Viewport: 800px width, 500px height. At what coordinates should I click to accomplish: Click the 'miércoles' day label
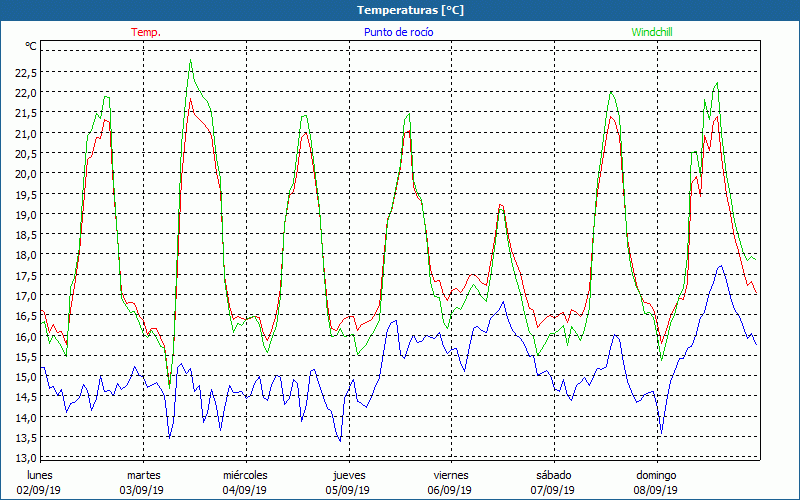245,475
